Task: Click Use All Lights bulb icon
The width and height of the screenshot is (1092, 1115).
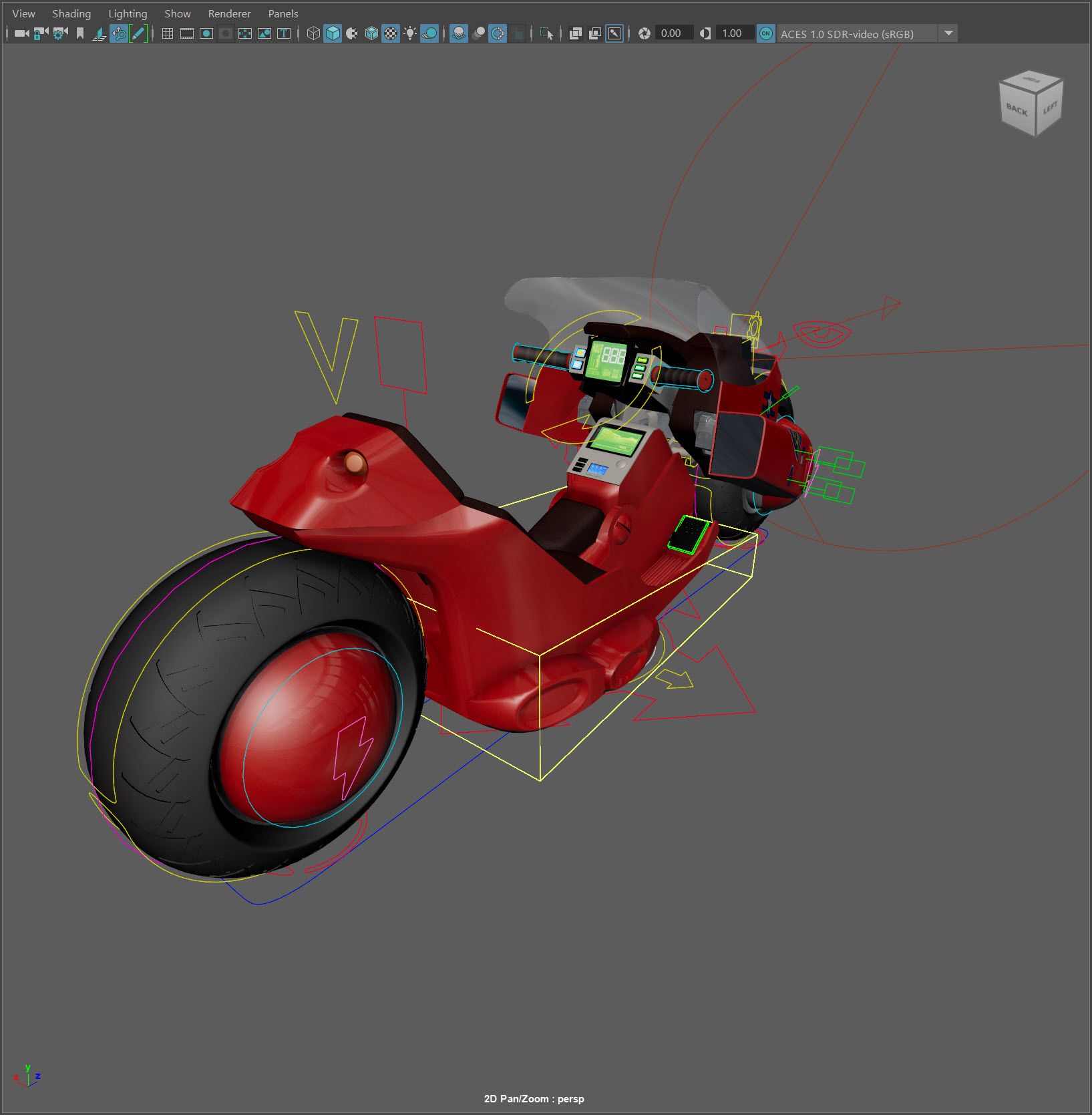Action: pyautogui.click(x=410, y=33)
